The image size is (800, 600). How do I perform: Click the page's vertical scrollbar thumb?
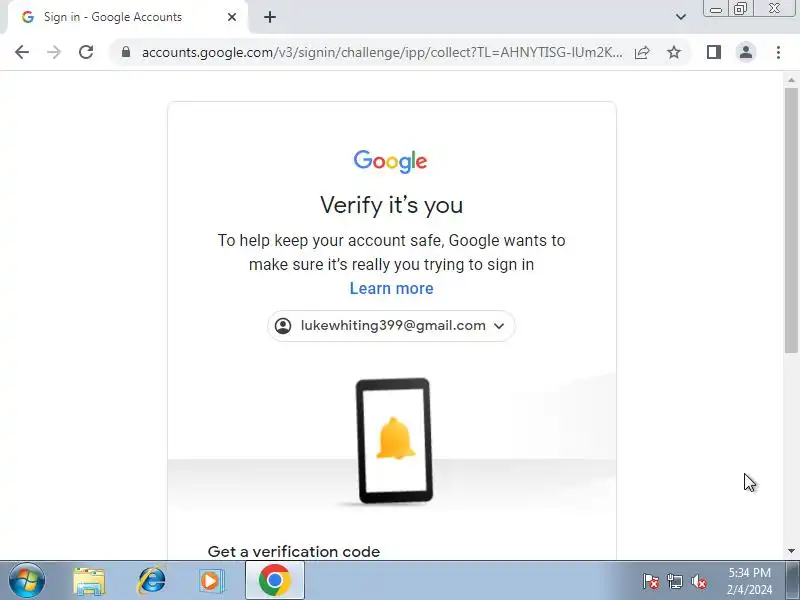tap(791, 220)
